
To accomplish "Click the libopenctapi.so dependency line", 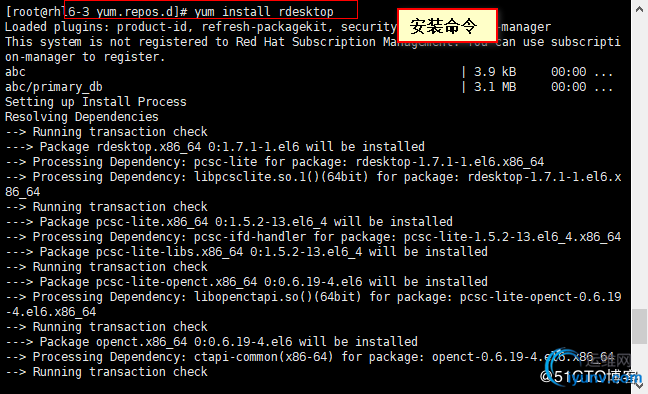I will pos(313,304).
